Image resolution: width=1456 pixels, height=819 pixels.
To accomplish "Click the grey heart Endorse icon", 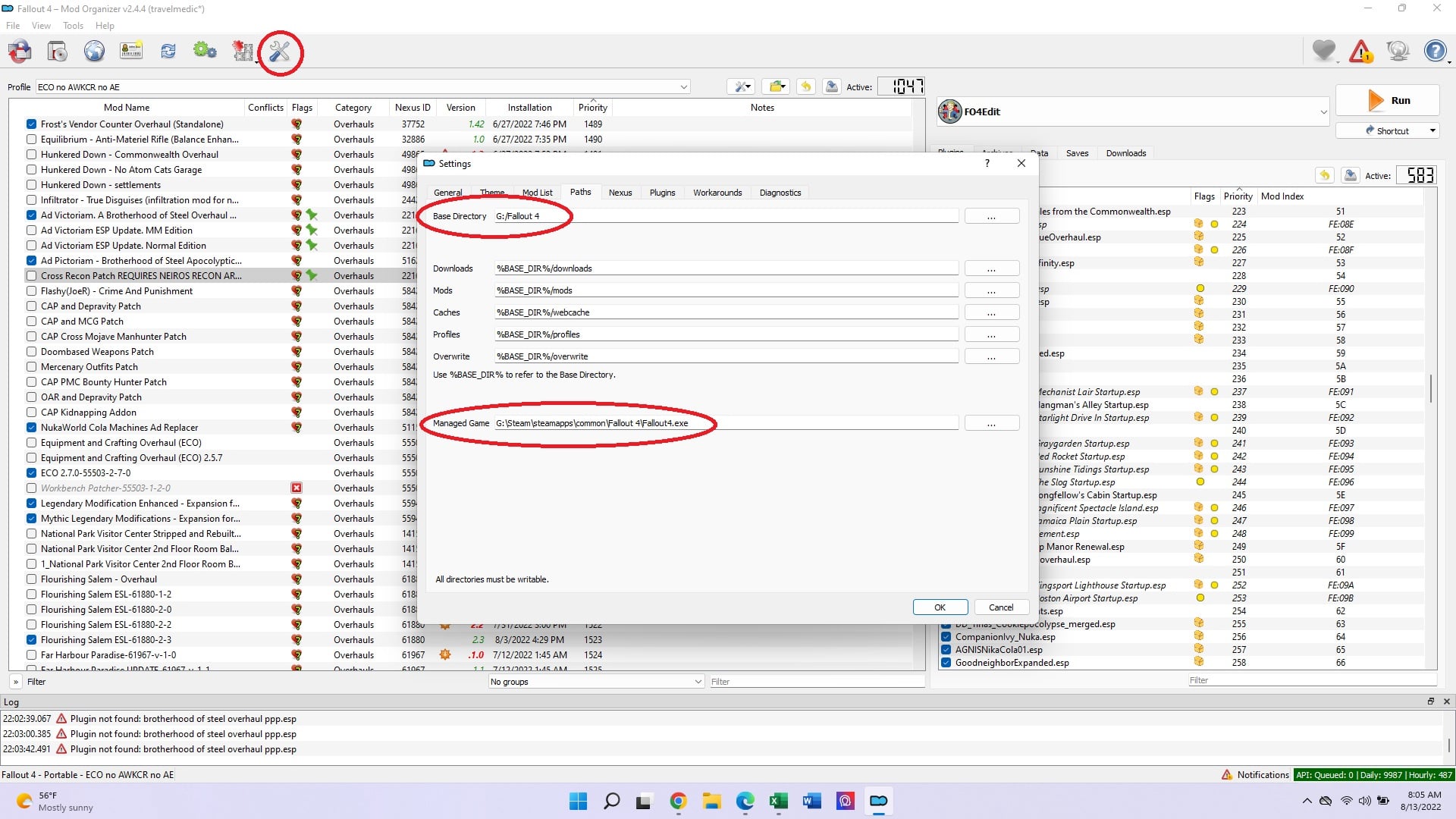I will (1324, 52).
